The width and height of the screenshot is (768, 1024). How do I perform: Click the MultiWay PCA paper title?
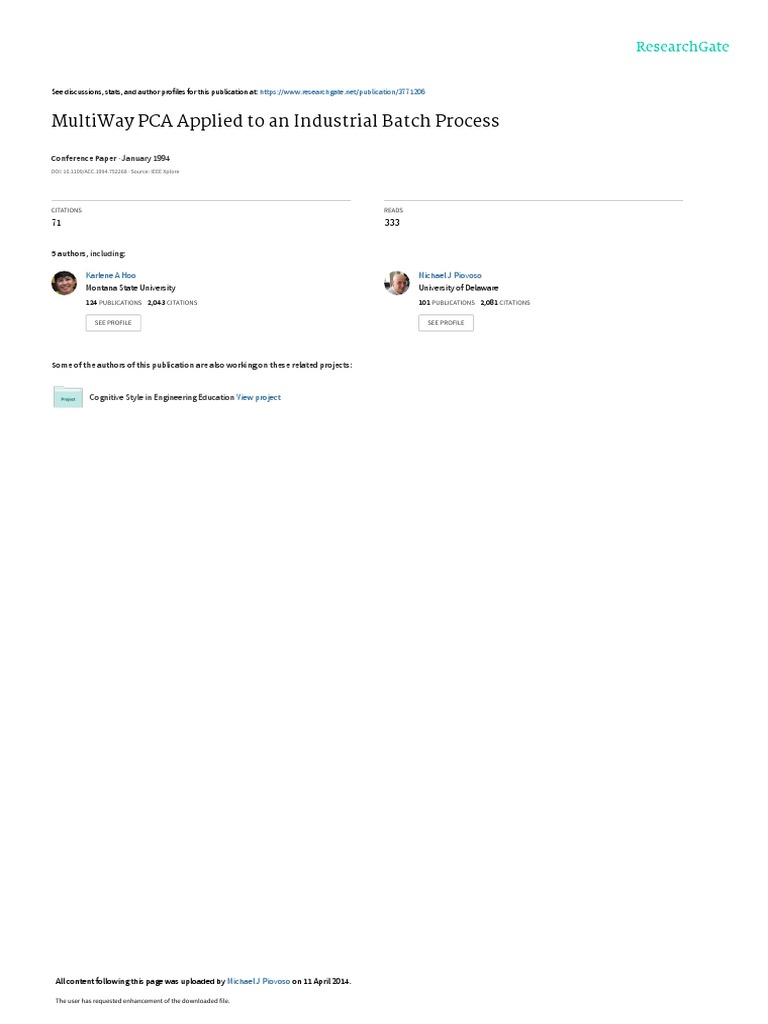(x=275, y=121)
